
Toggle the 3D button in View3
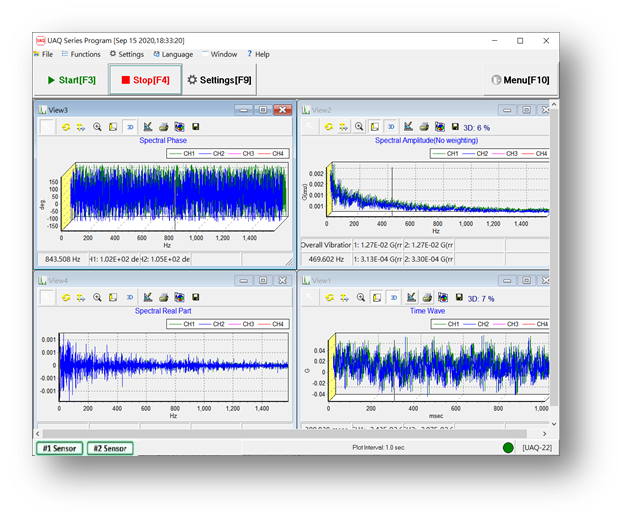(129, 127)
